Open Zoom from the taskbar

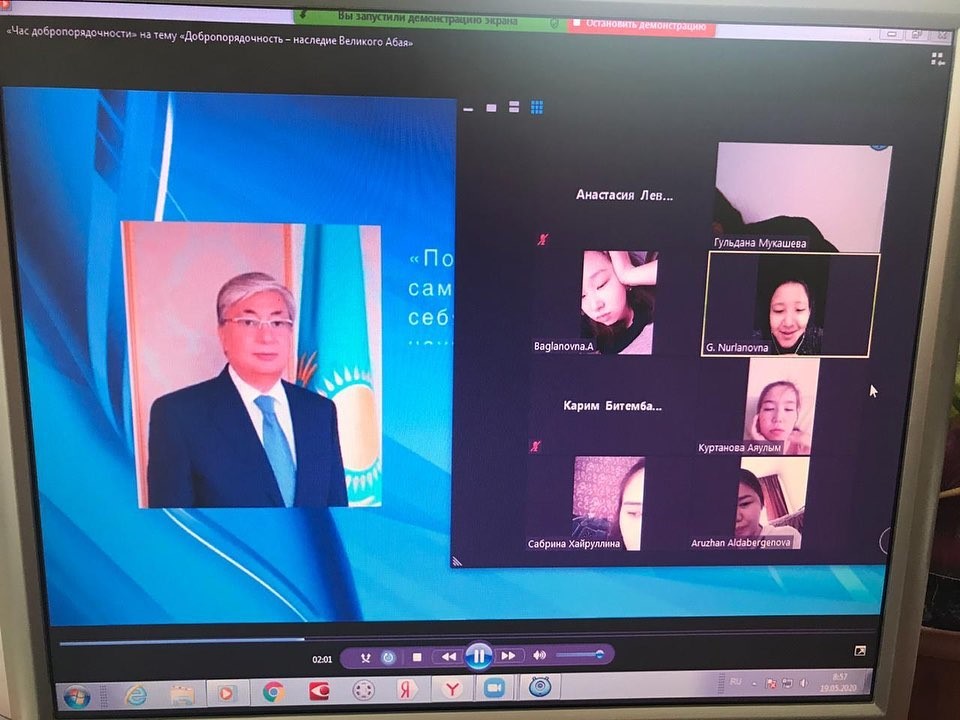(x=494, y=688)
